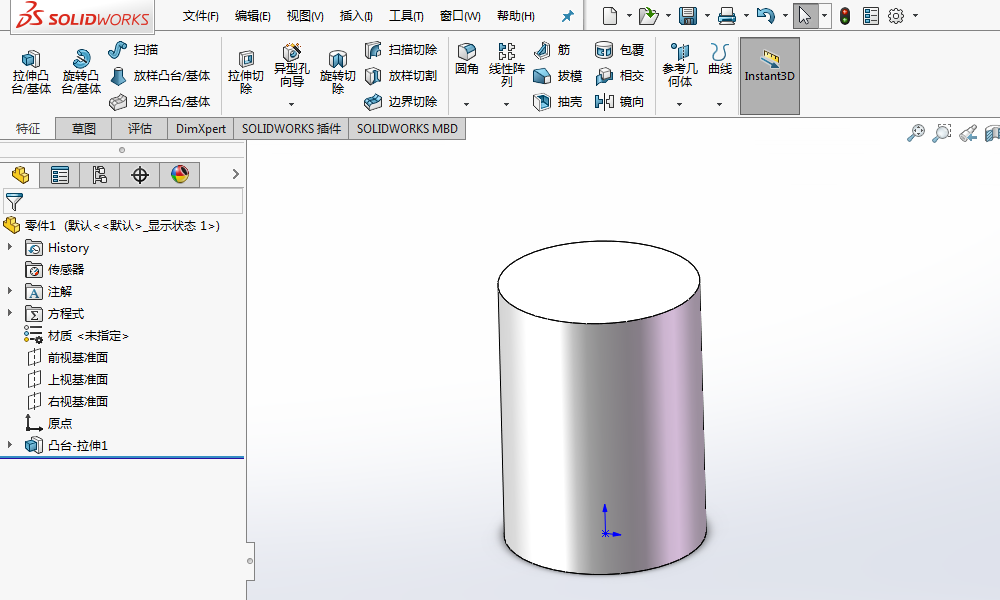The height and width of the screenshot is (600, 1000).
Task: Open the appearance color wheel tab
Action: coord(179,176)
